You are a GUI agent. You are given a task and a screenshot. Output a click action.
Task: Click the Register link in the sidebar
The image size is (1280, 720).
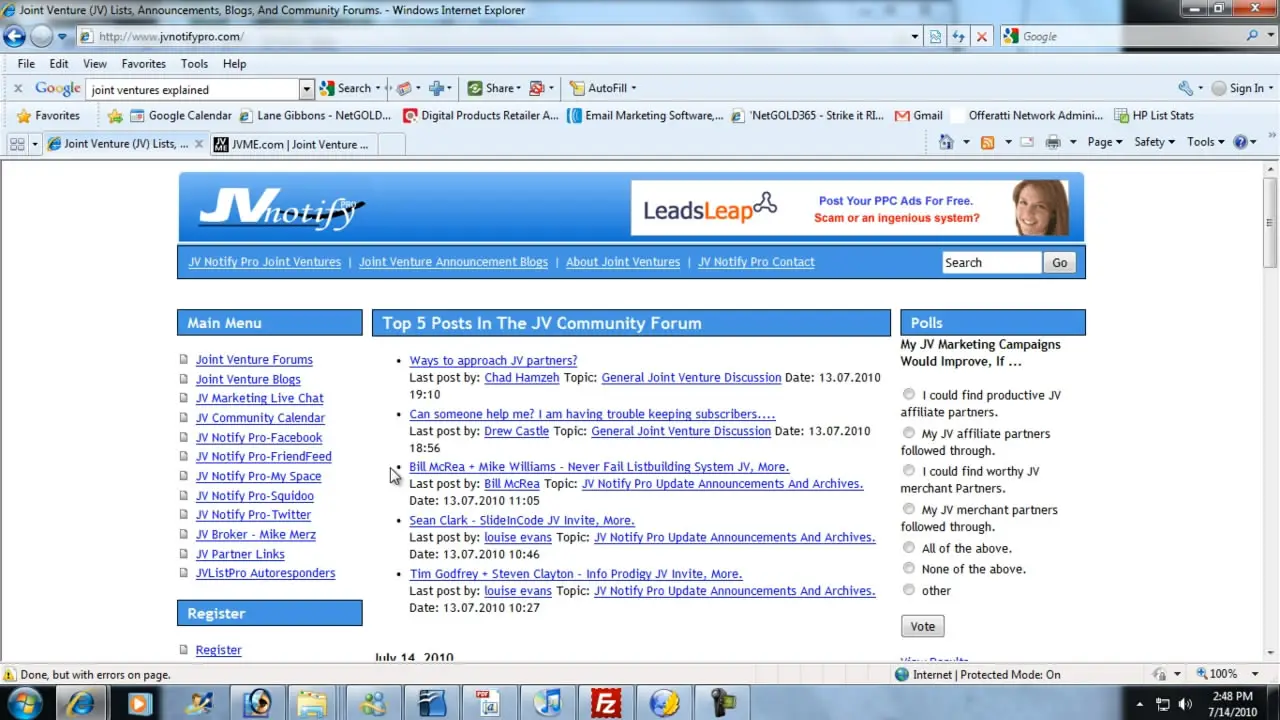(x=218, y=650)
